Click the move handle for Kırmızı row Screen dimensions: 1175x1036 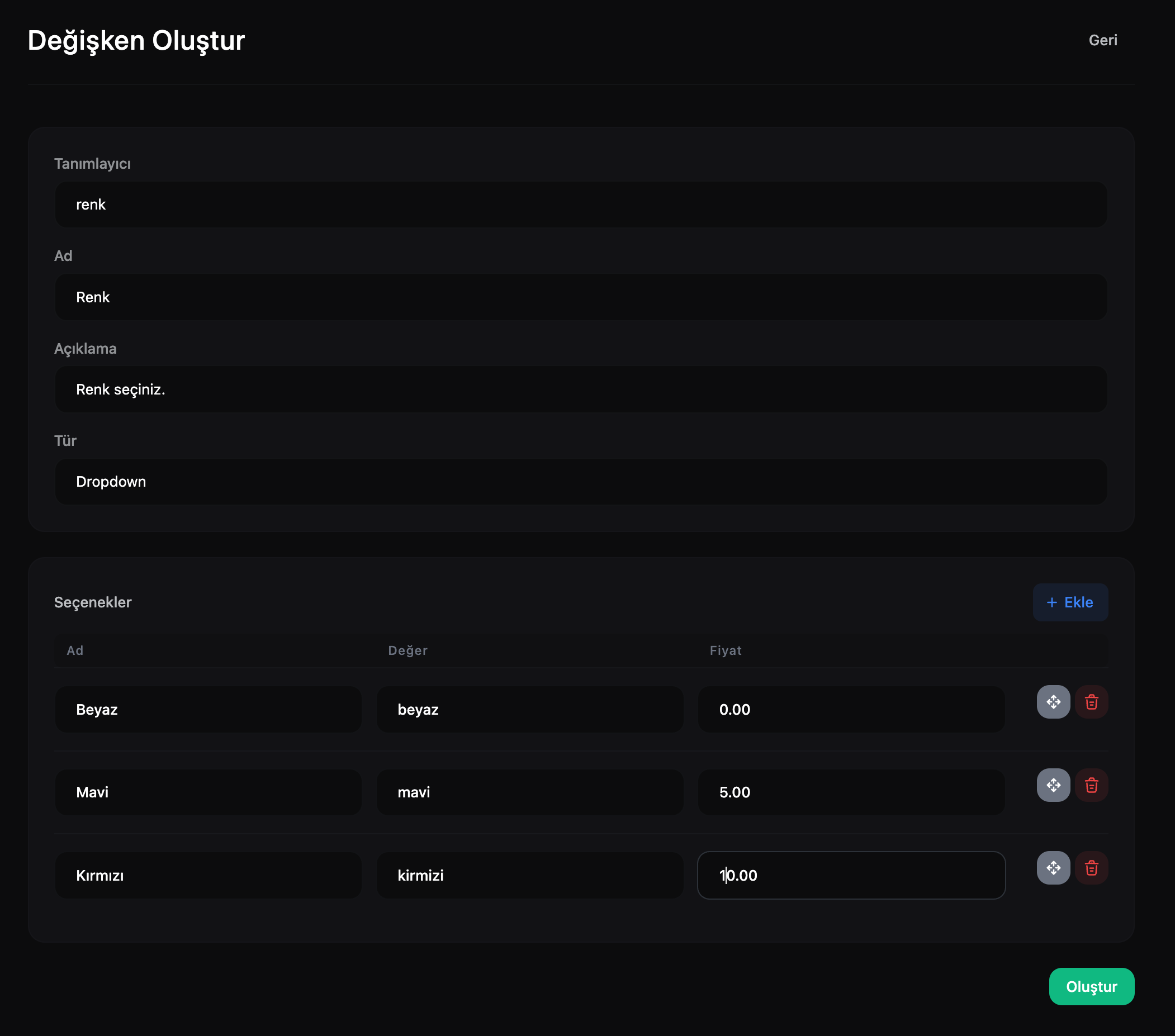coord(1053,868)
